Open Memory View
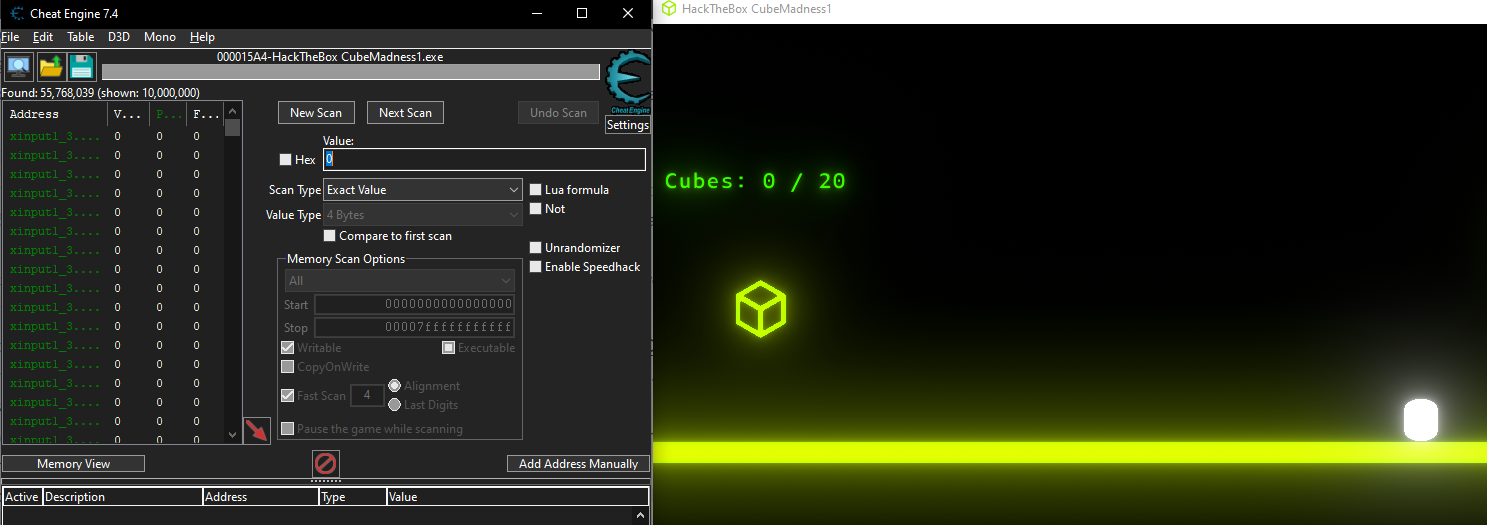Viewport: 1487px width, 525px height. point(74,464)
